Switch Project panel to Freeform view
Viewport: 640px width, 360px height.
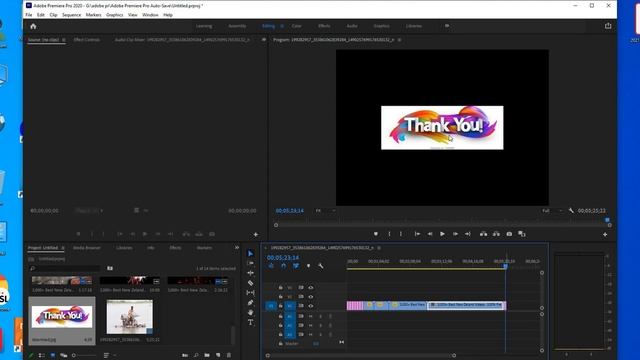[63, 356]
